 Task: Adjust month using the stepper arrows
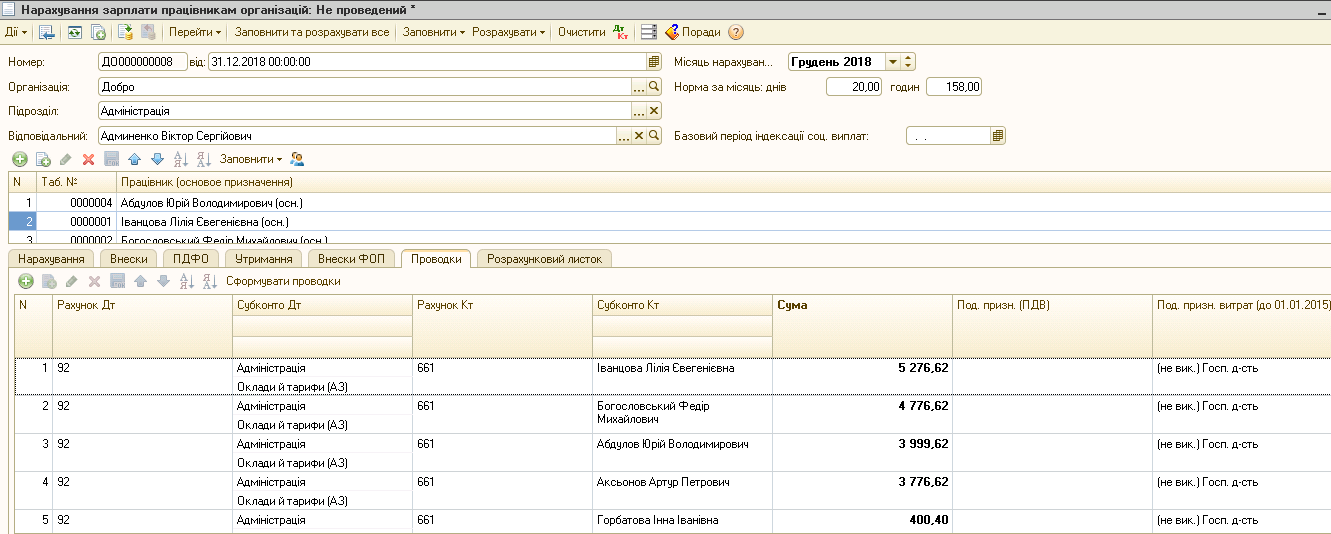(x=908, y=62)
